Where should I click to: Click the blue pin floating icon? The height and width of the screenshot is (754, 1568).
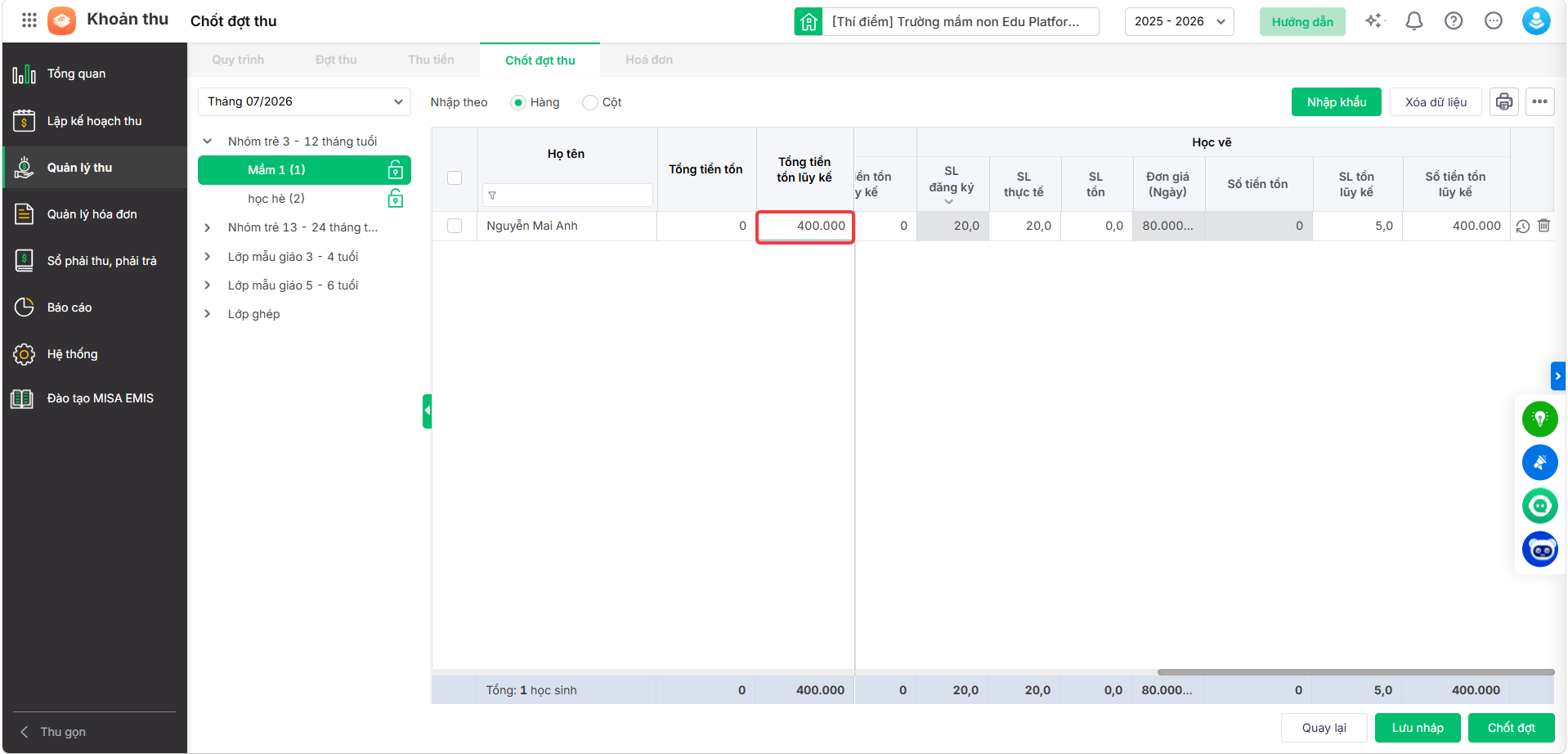point(1540,463)
